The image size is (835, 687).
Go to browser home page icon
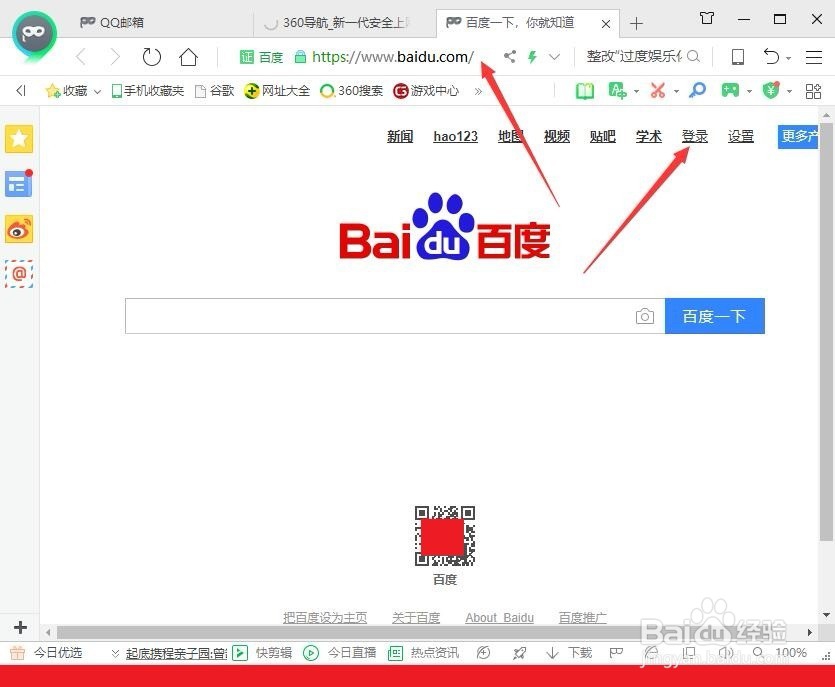point(188,56)
